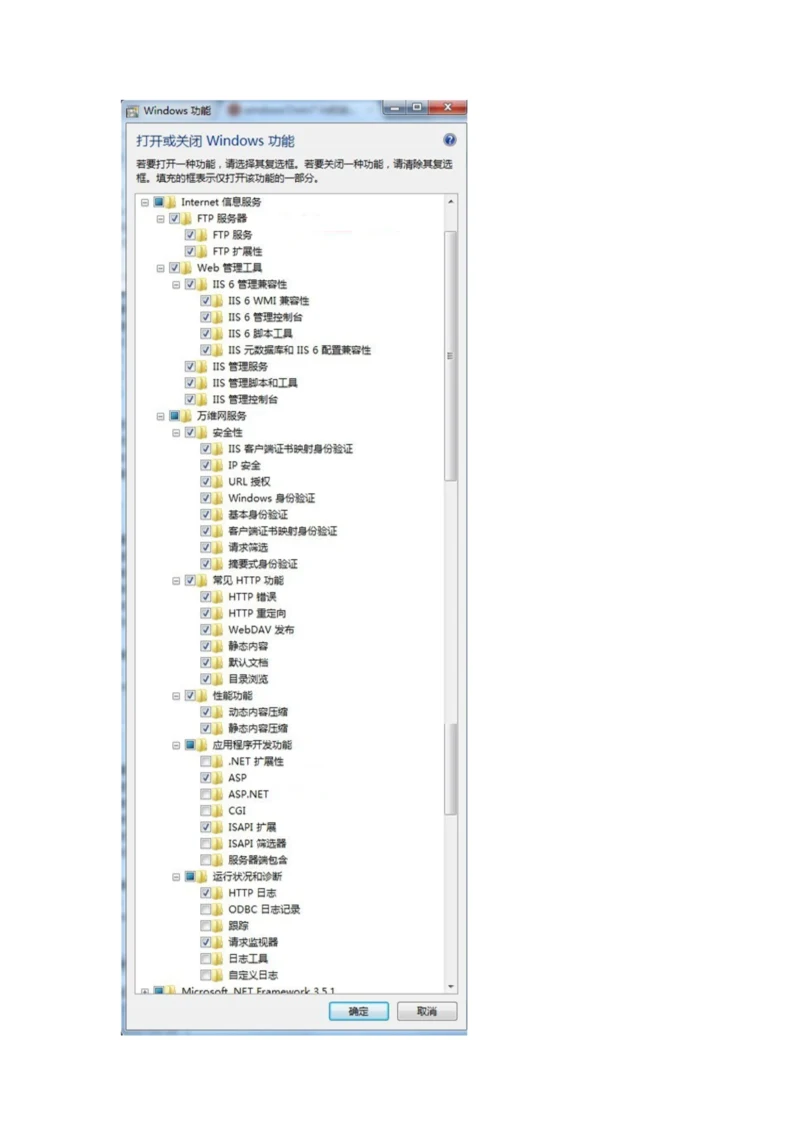The image size is (800, 1131).
Task: Collapse the Internet 信息服务 tree node
Action: (x=144, y=203)
